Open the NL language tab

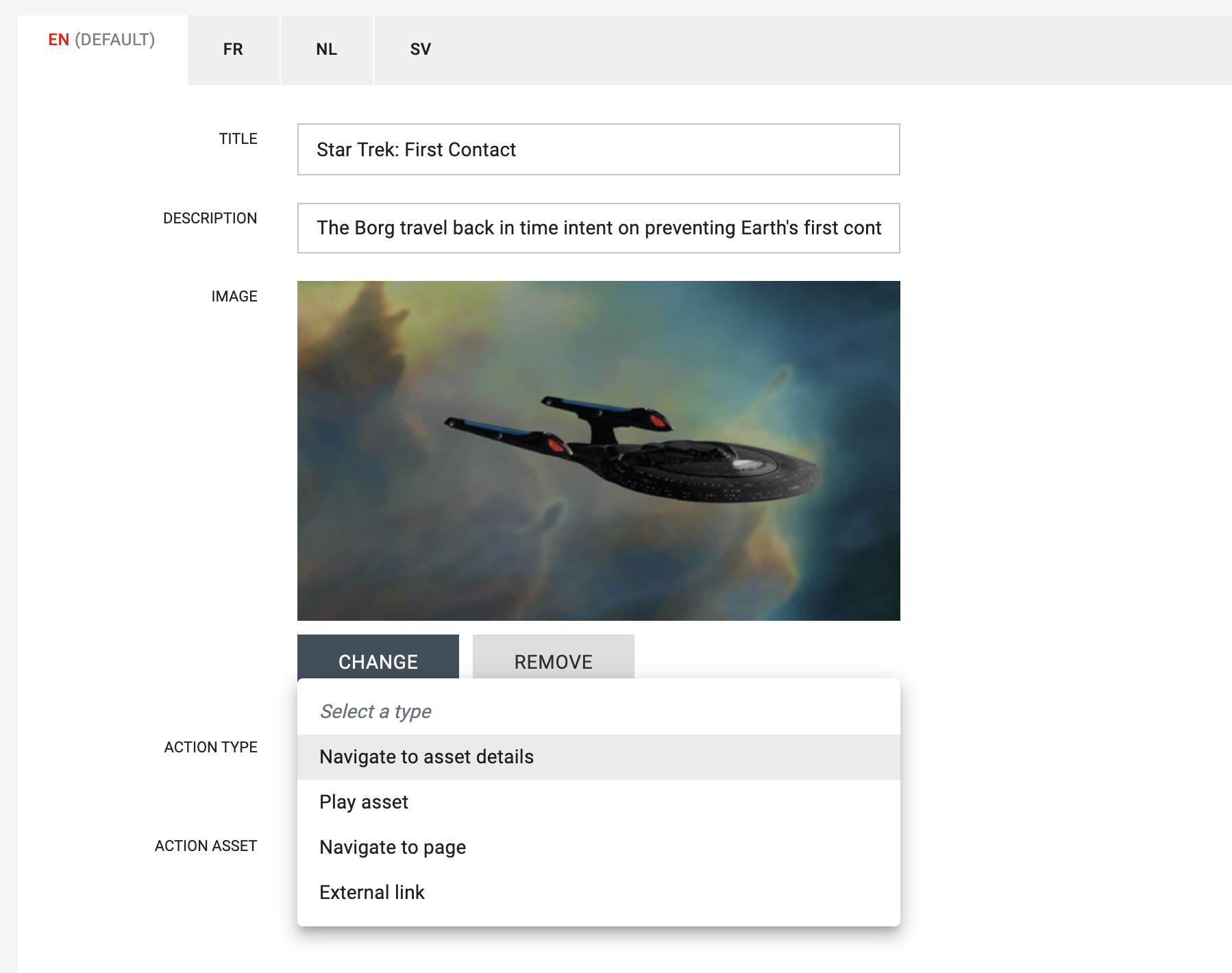click(x=327, y=49)
